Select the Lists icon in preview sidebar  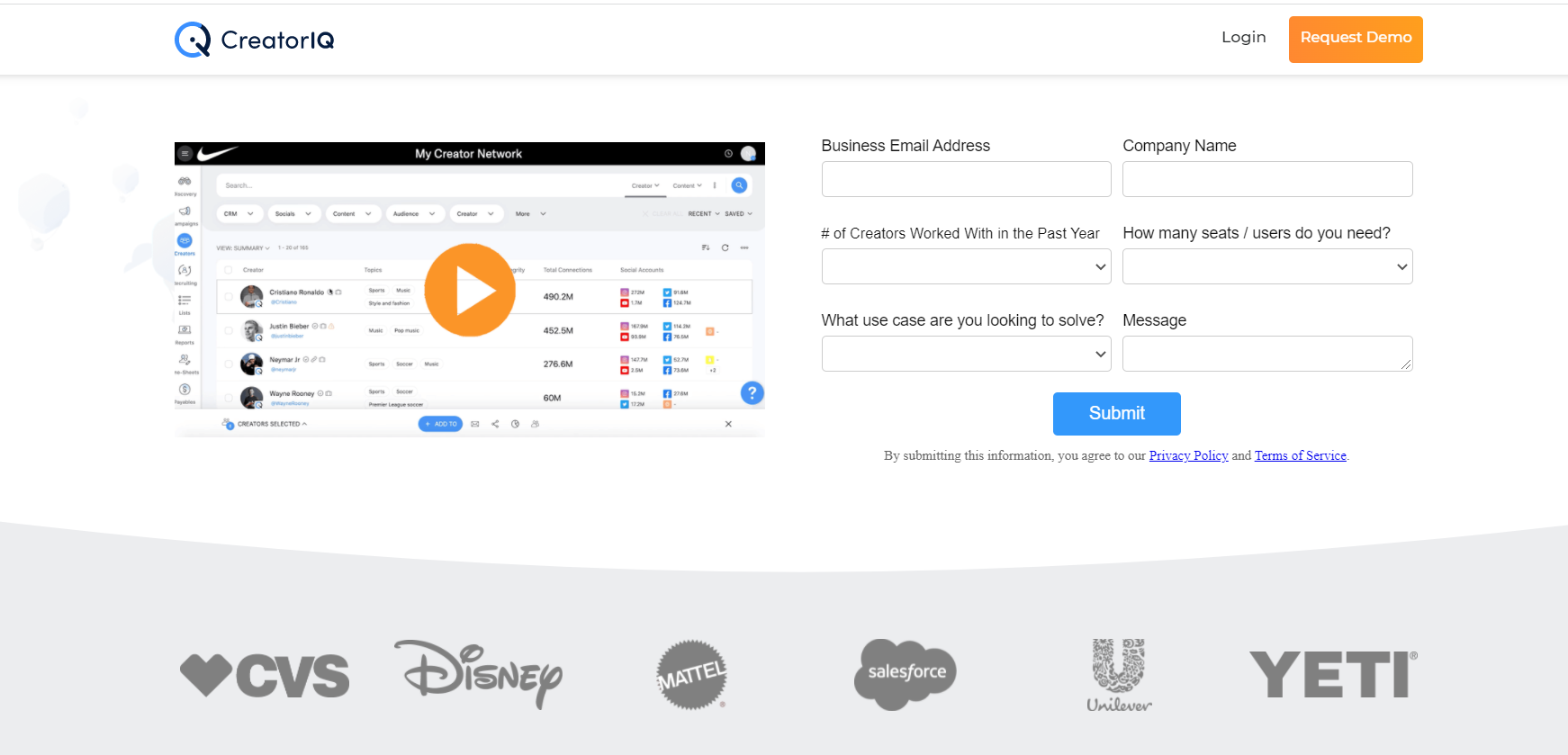[185, 301]
